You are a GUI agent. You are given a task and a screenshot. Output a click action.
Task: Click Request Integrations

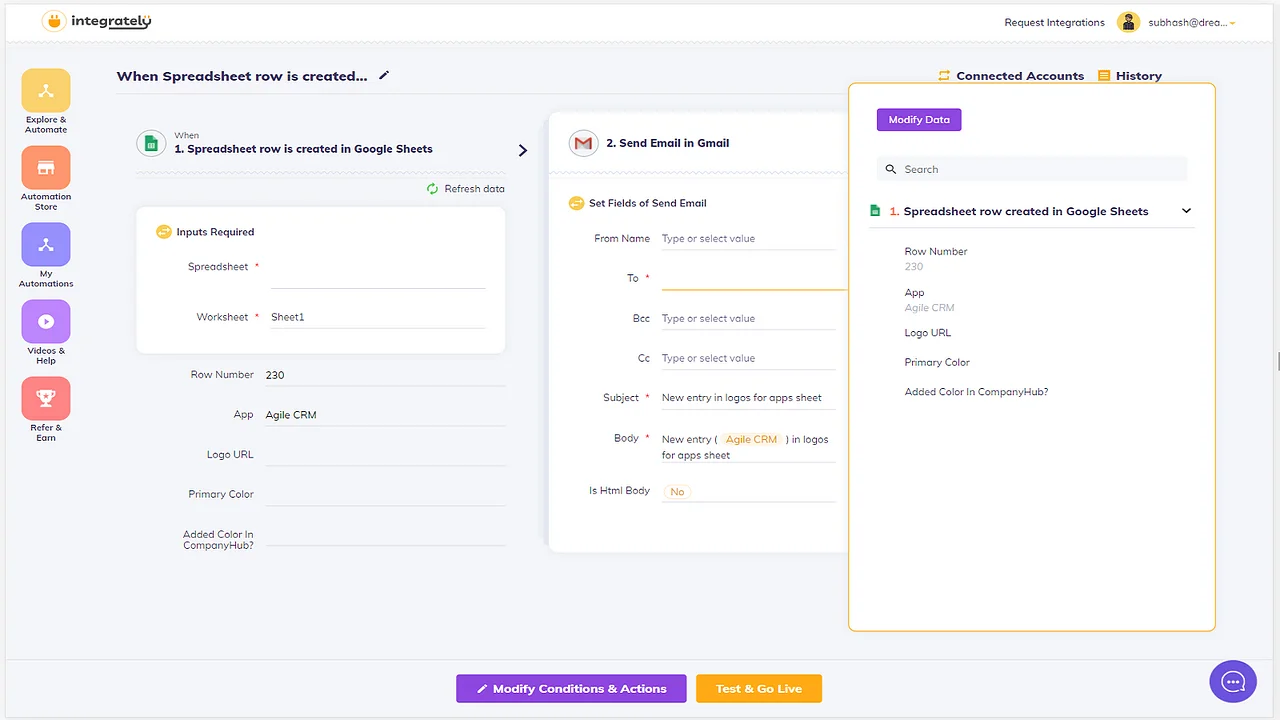click(1054, 21)
